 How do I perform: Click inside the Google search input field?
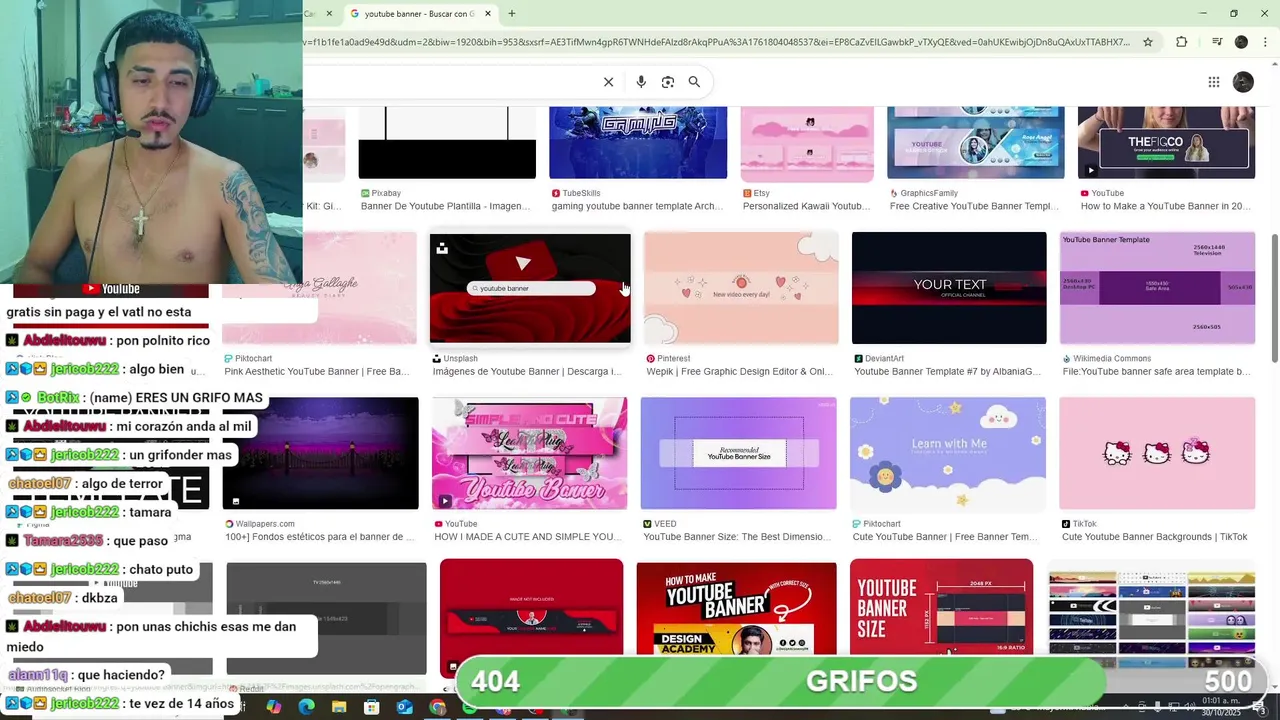pos(450,82)
